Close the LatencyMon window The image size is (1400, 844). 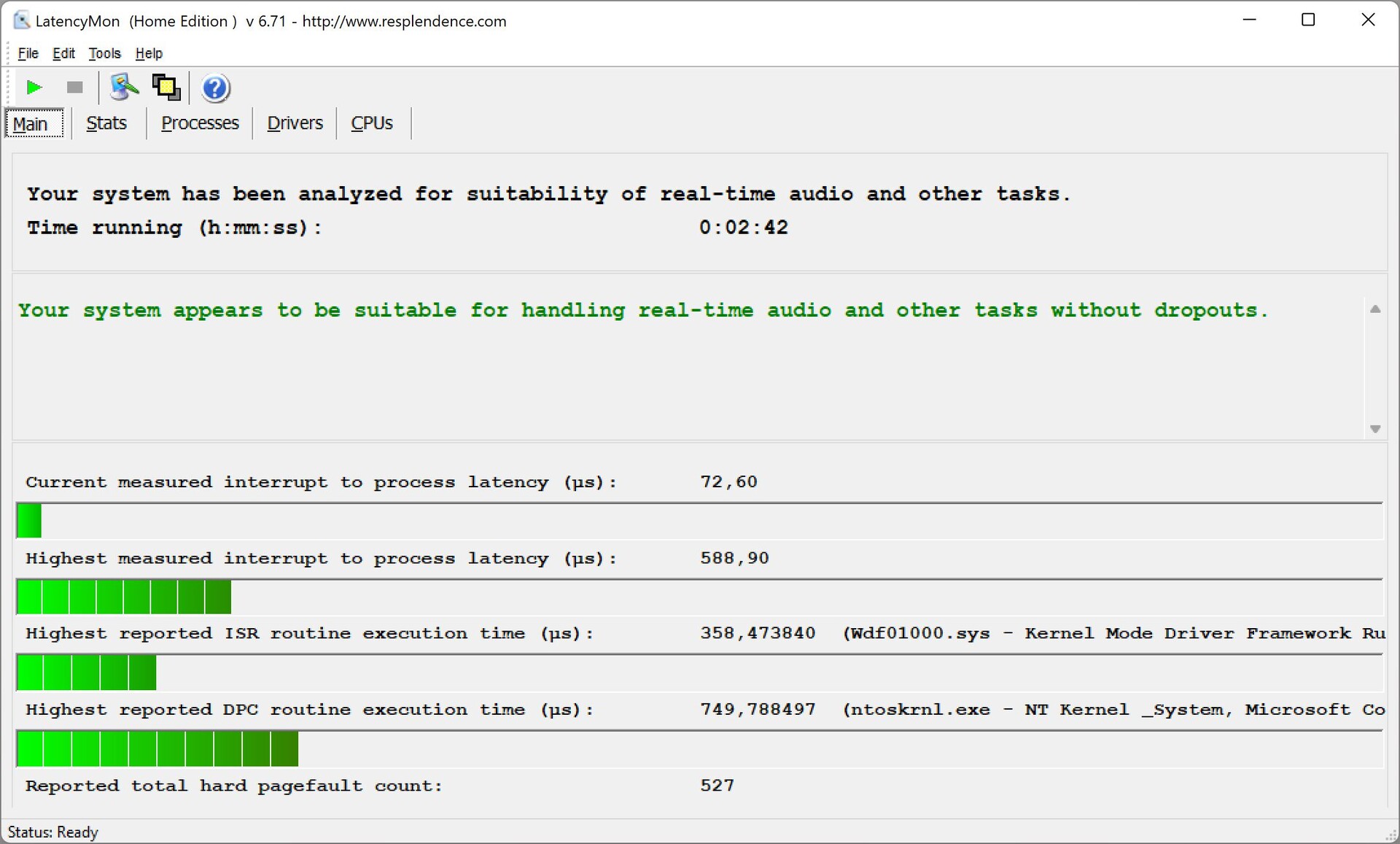tap(1368, 20)
